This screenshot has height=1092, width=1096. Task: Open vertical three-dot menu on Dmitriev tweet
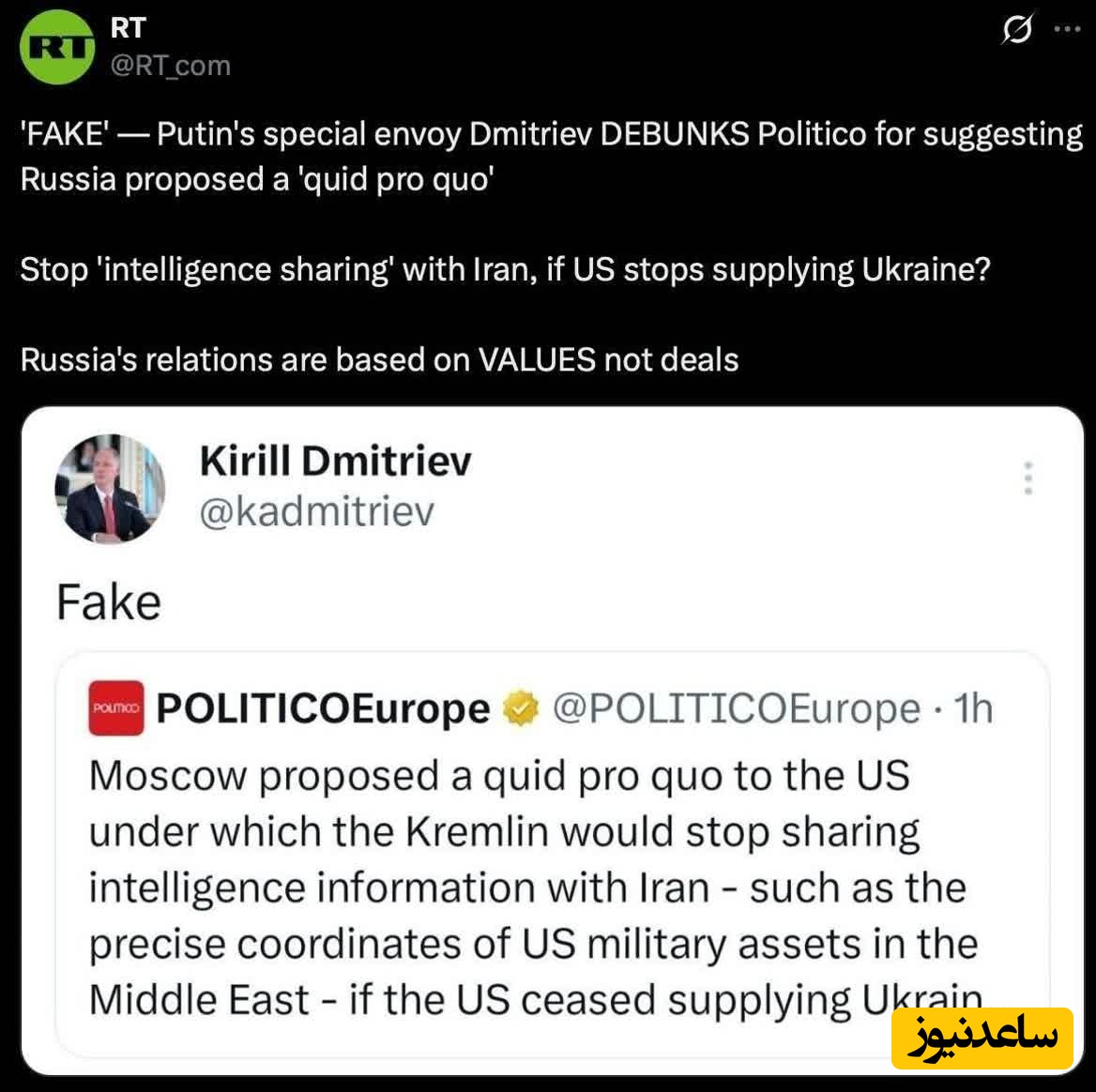1027,478
